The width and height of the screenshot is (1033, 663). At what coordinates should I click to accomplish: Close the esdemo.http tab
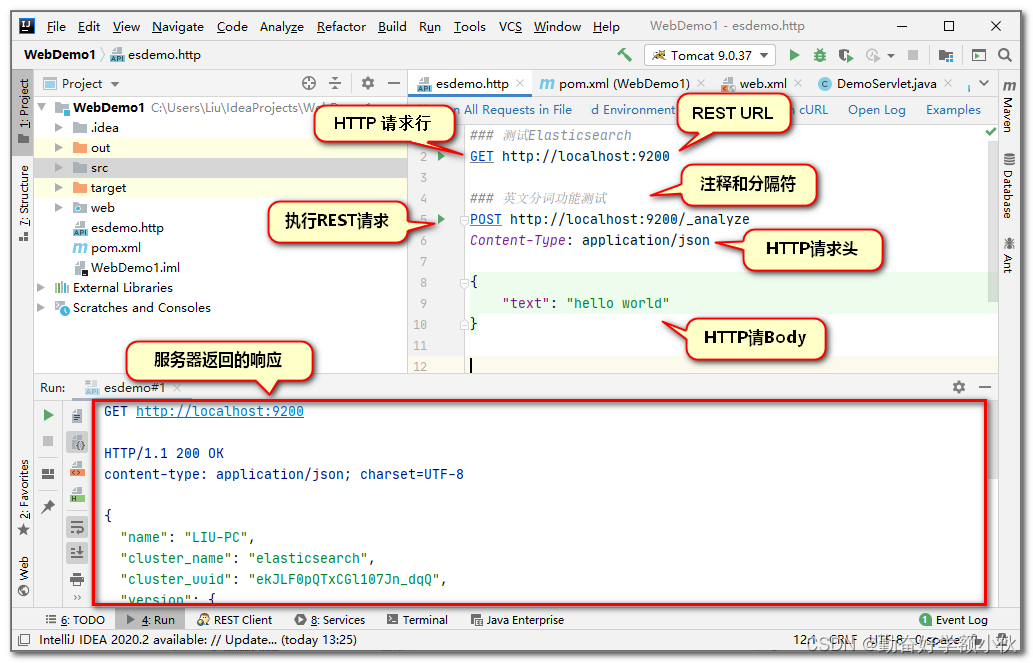coord(520,83)
